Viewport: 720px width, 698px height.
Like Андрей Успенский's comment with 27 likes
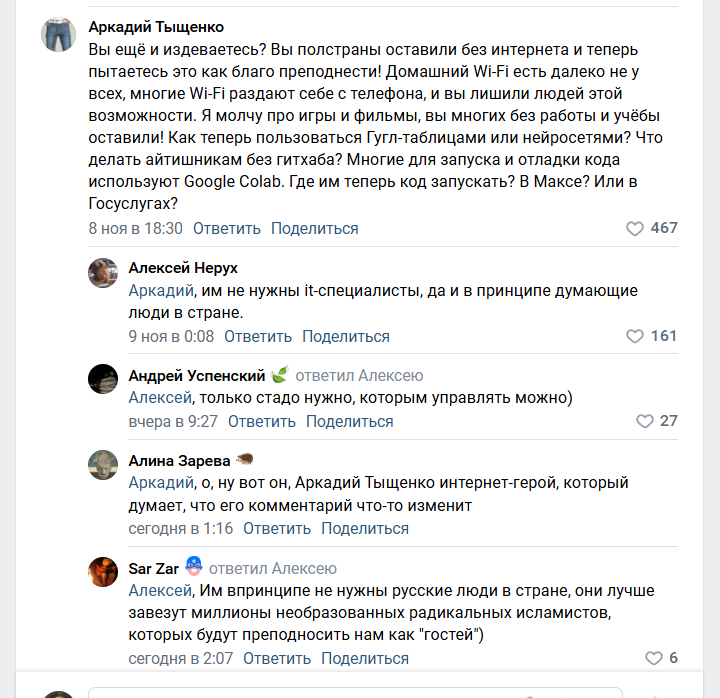point(645,422)
